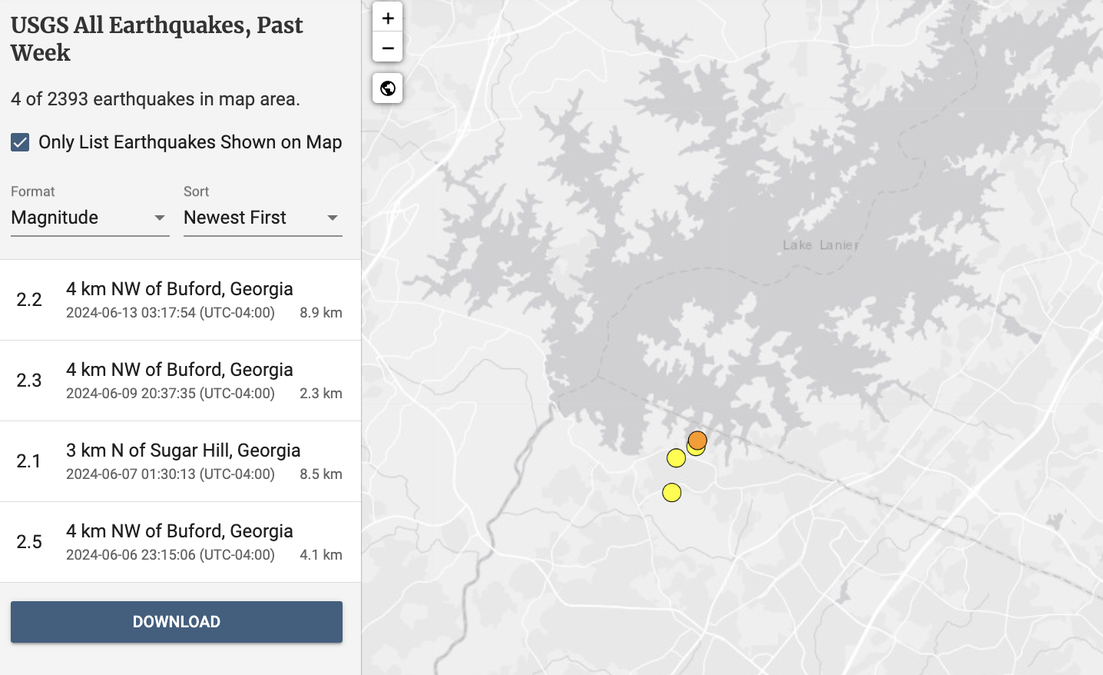Click the orange earthquake marker on map
1103x675 pixels.
click(x=698, y=440)
